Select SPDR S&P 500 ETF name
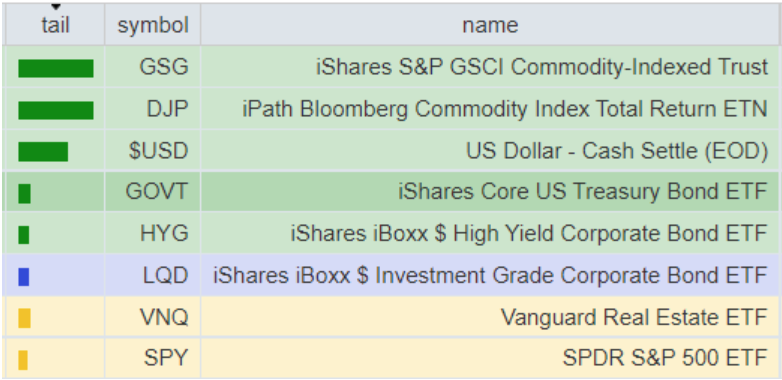This screenshot has height=380, width=782. pyautogui.click(x=665, y=358)
